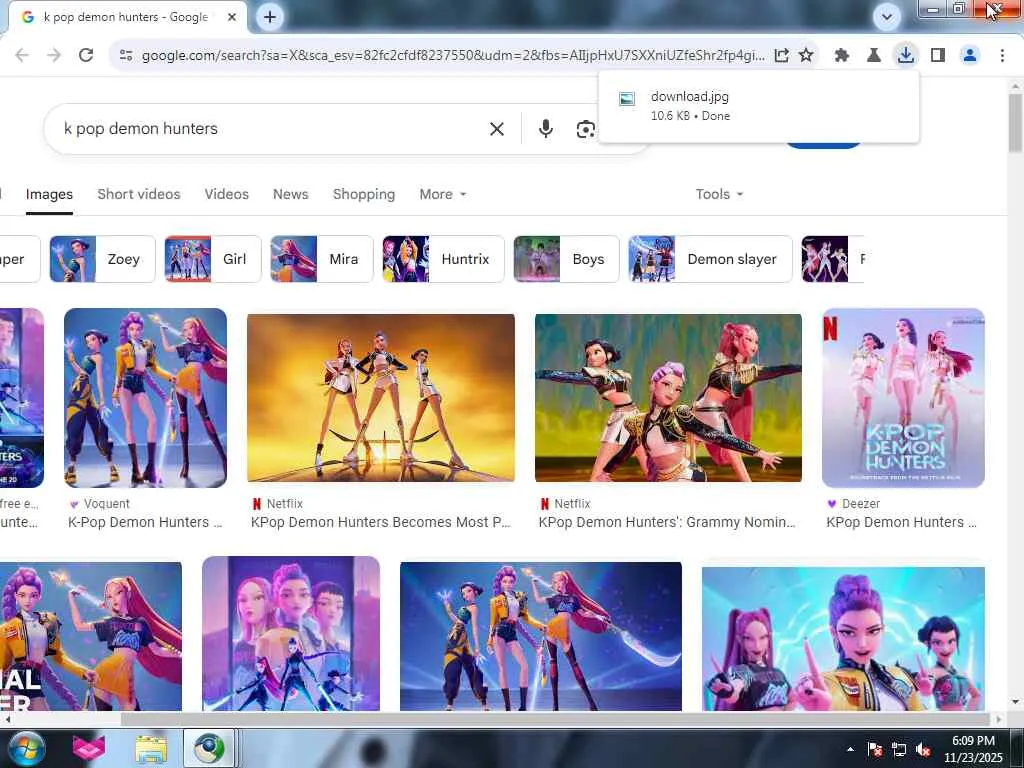This screenshot has width=1024, height=768.
Task: Open Netflix 'Becomes Most P...' image thumbnail
Action: (381, 398)
